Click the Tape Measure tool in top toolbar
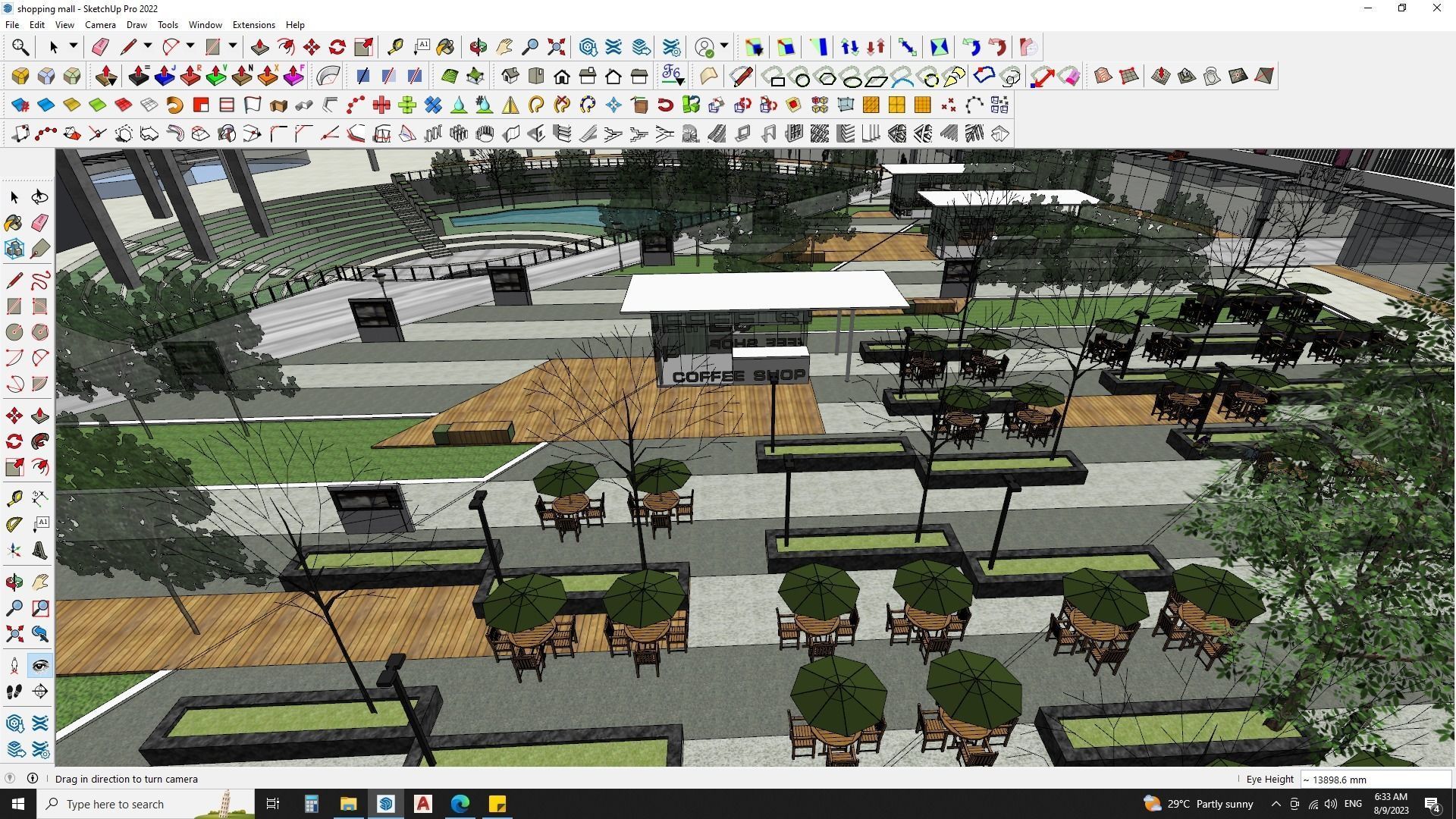The width and height of the screenshot is (1456, 819). click(395, 47)
